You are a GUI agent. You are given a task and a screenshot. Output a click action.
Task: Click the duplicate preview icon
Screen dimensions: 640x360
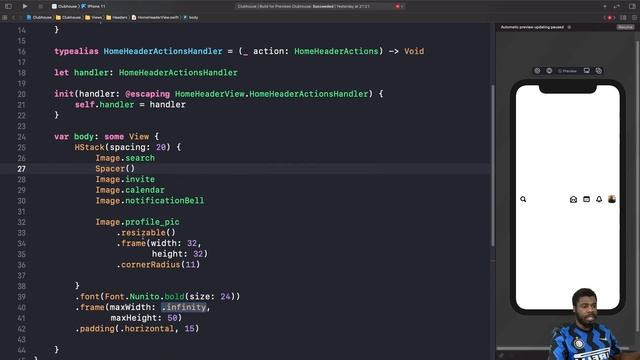(599, 71)
